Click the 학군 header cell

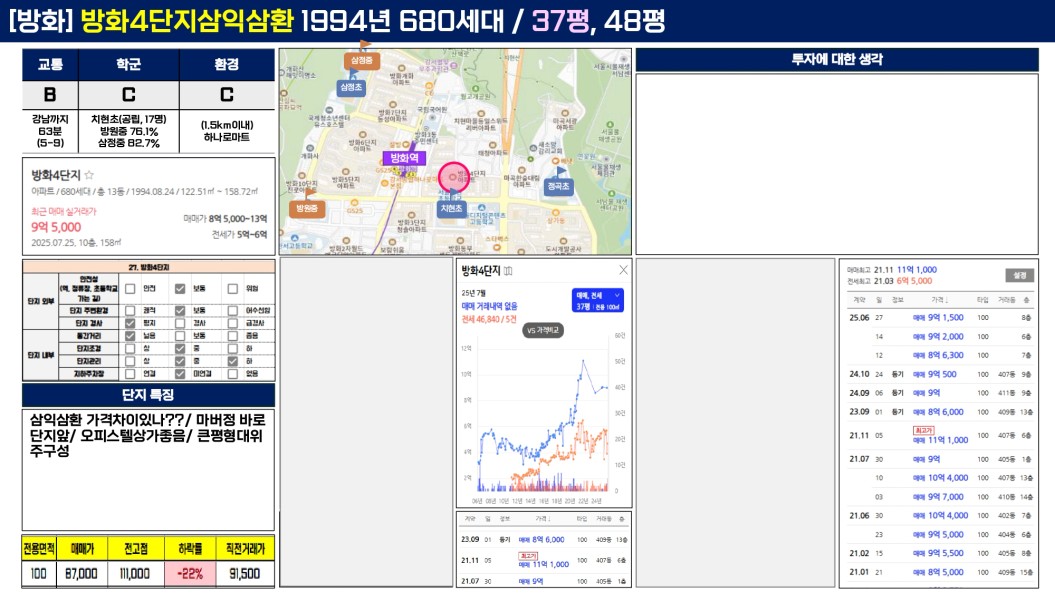click(129, 65)
